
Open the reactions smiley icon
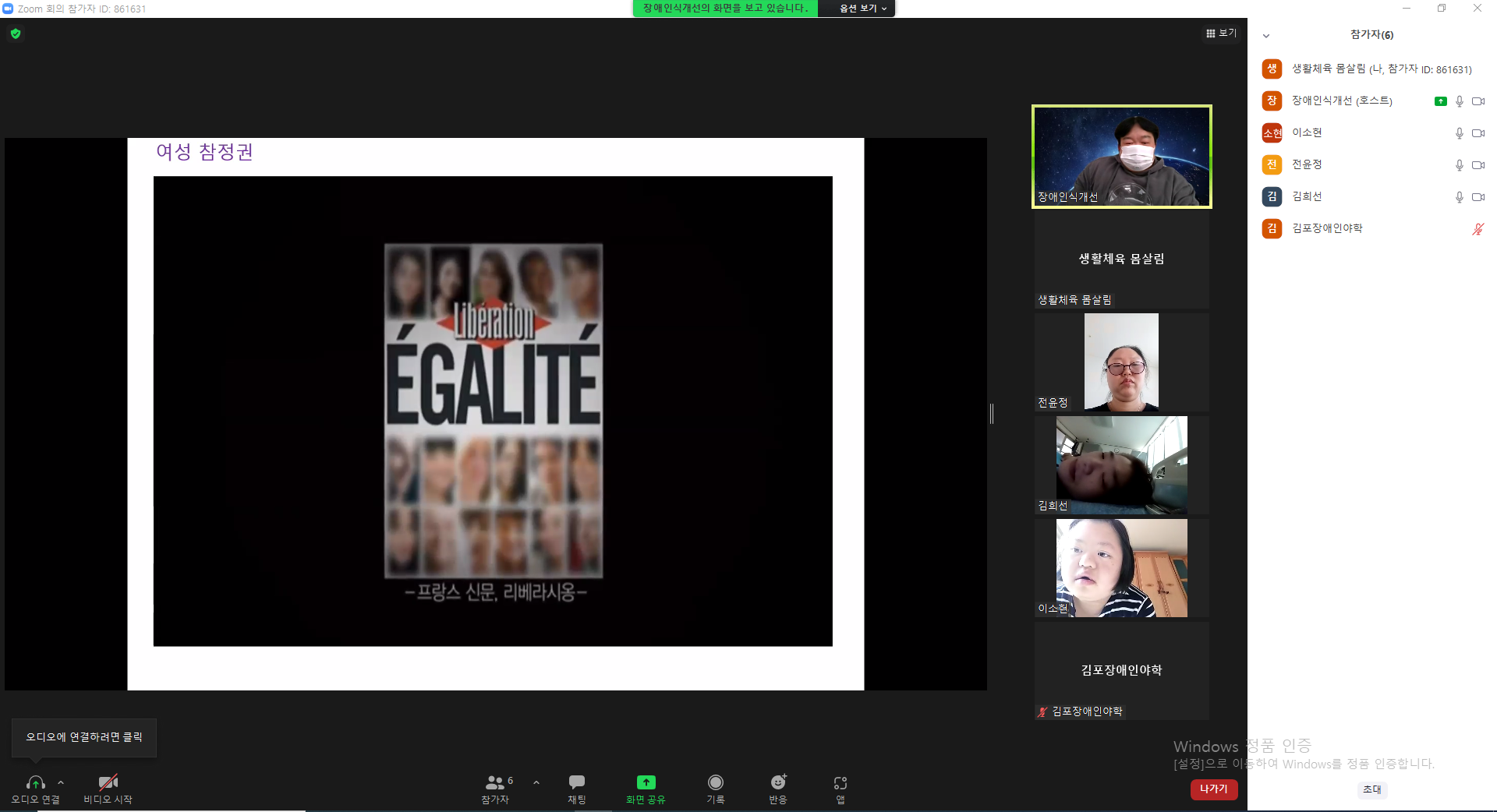point(778,782)
